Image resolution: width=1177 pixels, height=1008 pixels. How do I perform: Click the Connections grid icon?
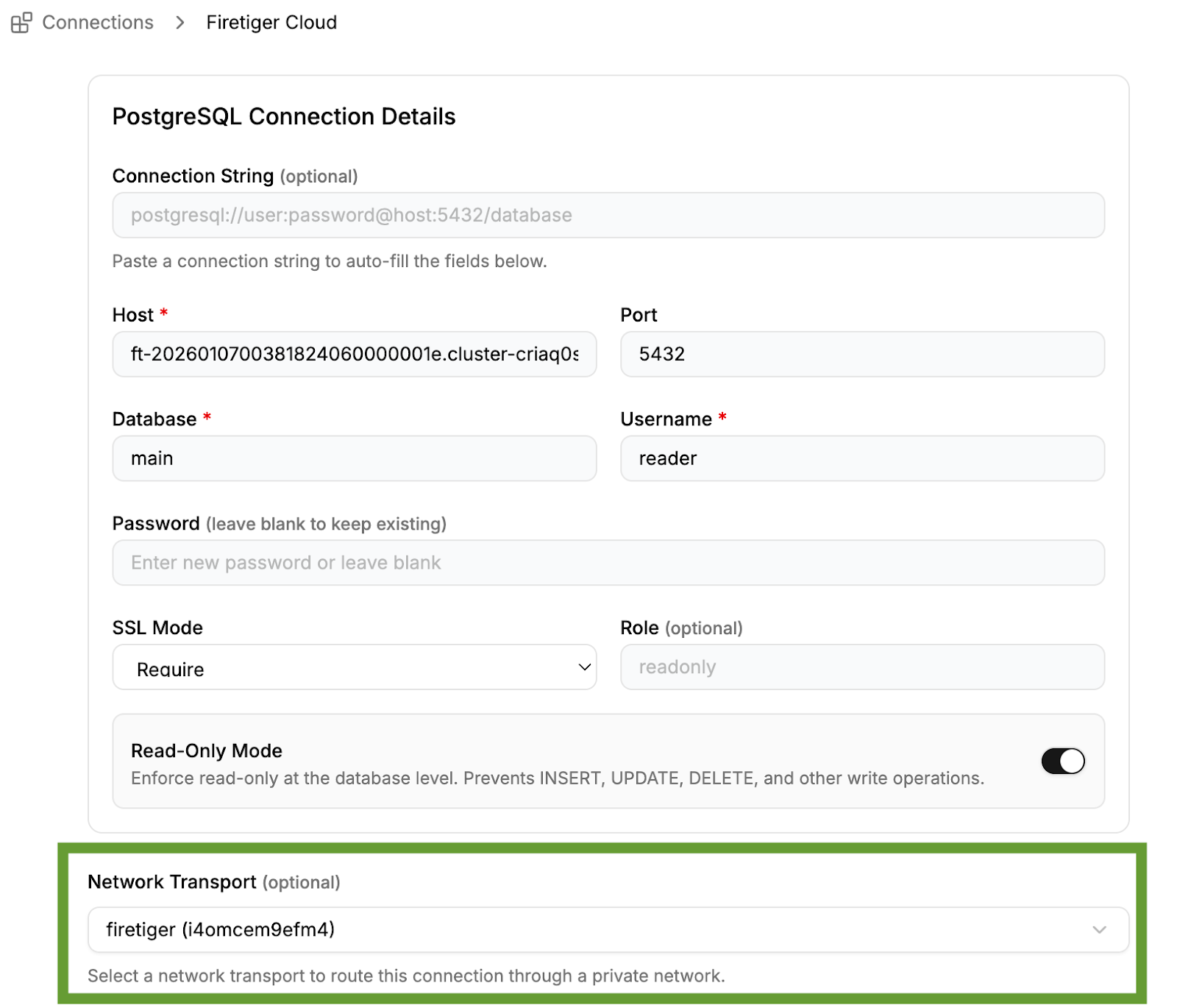tap(21, 23)
